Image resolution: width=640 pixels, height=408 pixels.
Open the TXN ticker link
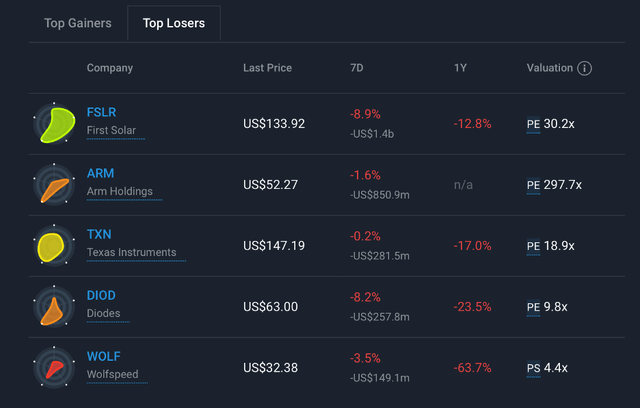pyautogui.click(x=99, y=234)
